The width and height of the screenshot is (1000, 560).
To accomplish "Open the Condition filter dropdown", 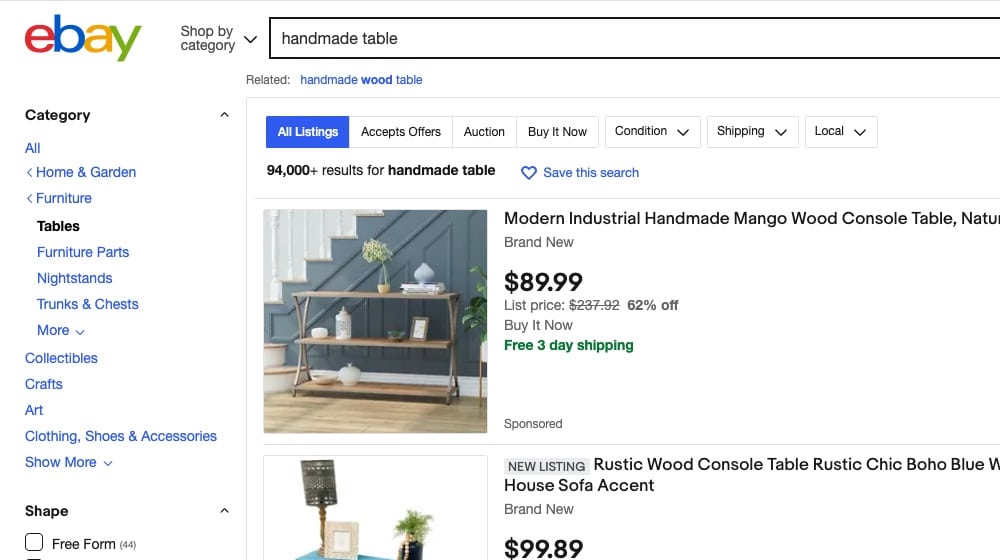I will coord(652,132).
